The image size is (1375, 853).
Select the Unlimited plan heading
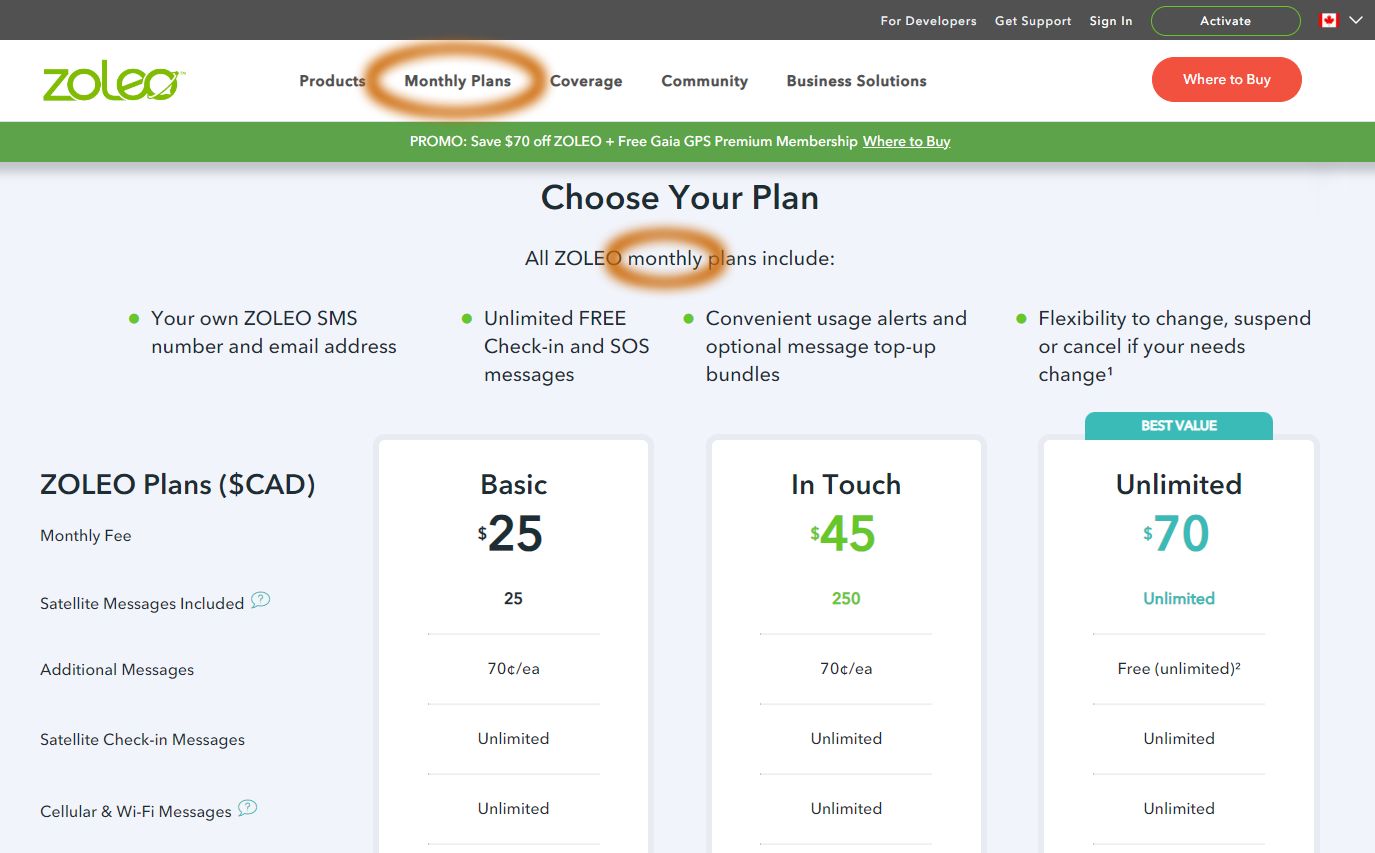click(x=1179, y=485)
